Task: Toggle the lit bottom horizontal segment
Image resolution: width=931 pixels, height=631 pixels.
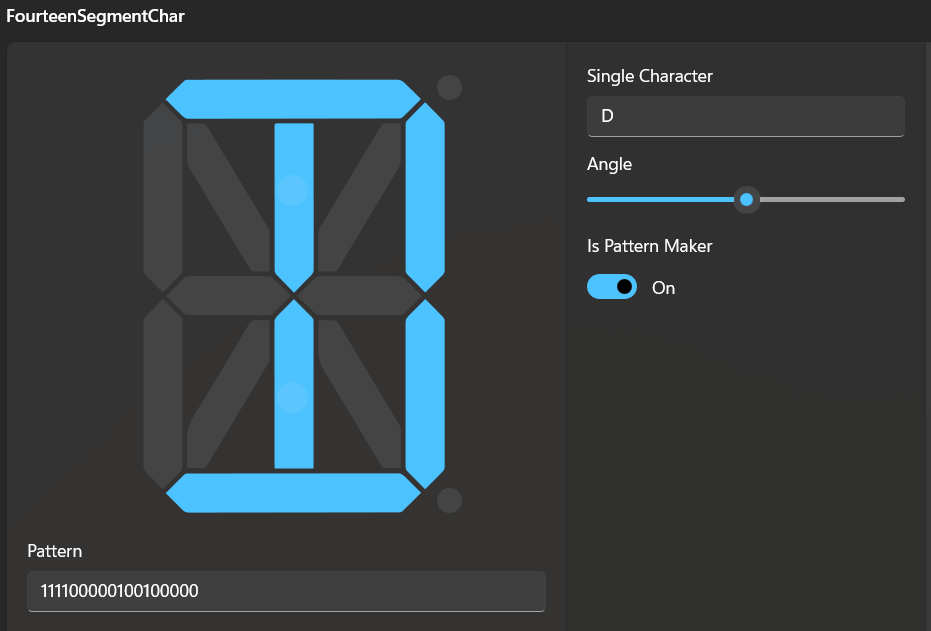Action: [x=293, y=493]
